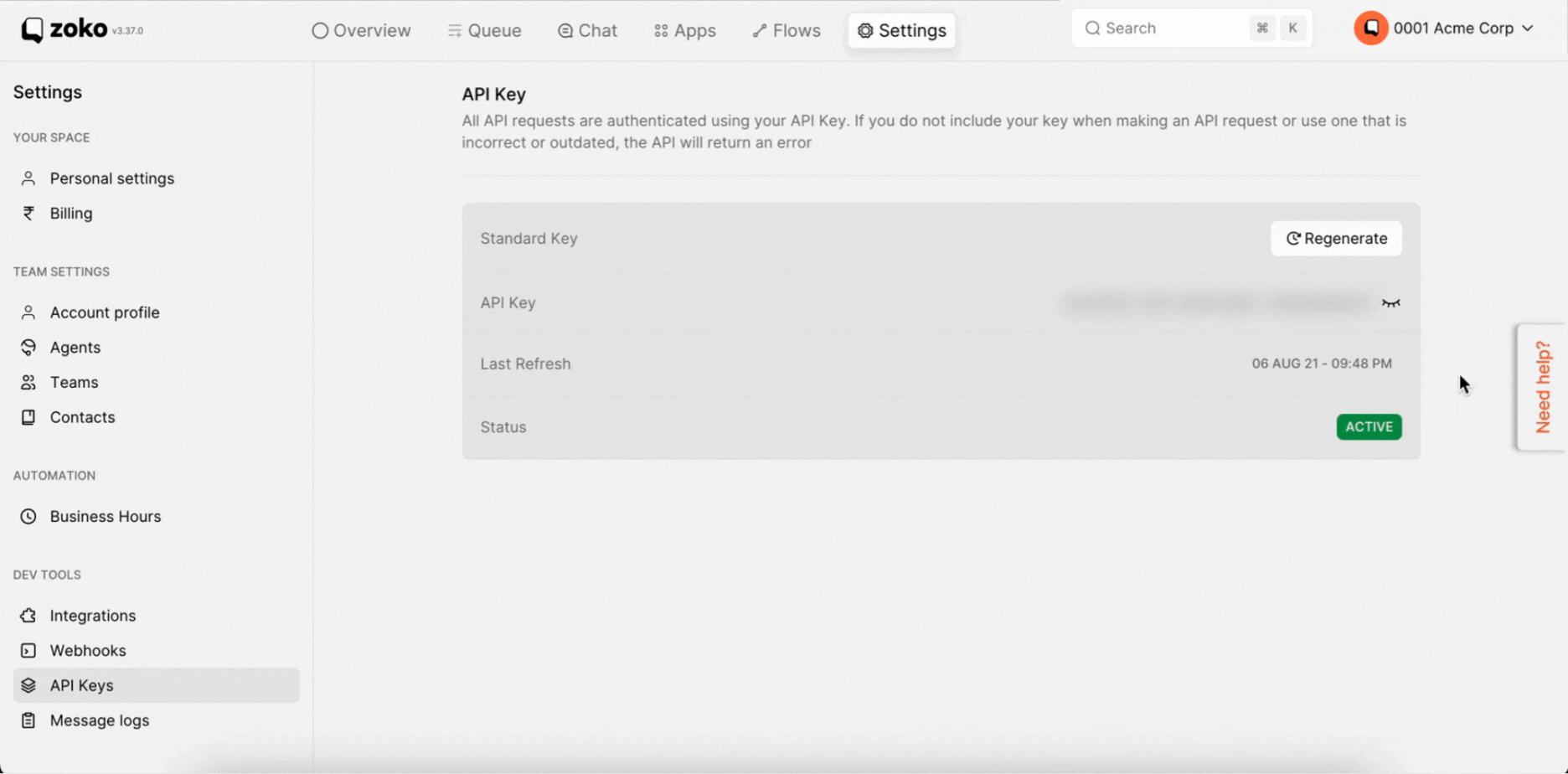This screenshot has width=1568, height=774.
Task: Click the Standard Key label
Action: (x=529, y=239)
